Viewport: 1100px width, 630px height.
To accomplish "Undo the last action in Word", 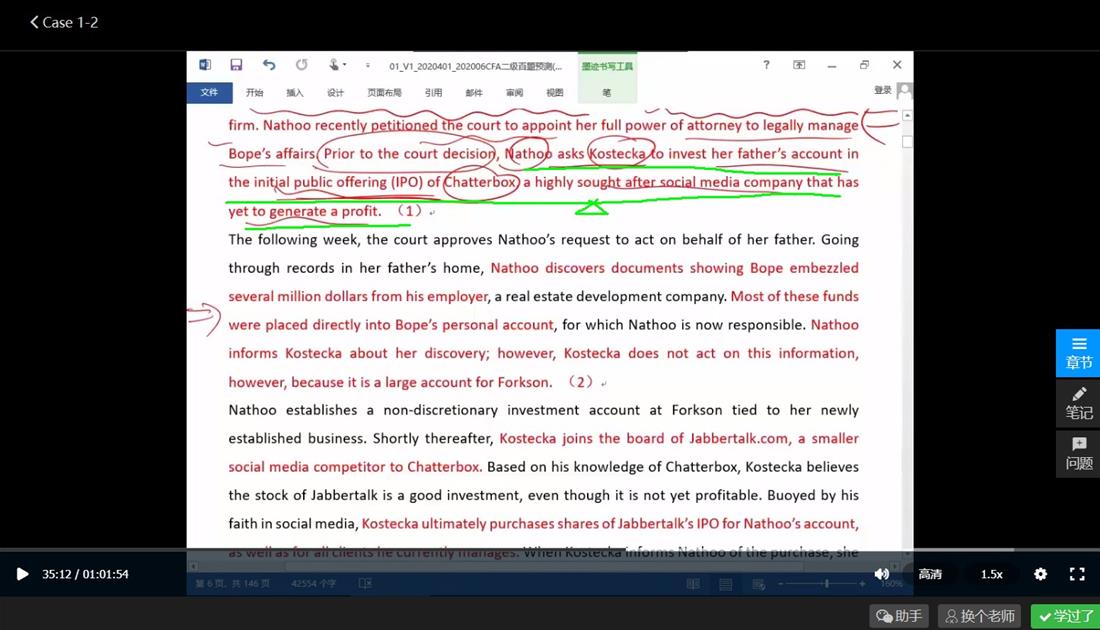I will coord(269,65).
